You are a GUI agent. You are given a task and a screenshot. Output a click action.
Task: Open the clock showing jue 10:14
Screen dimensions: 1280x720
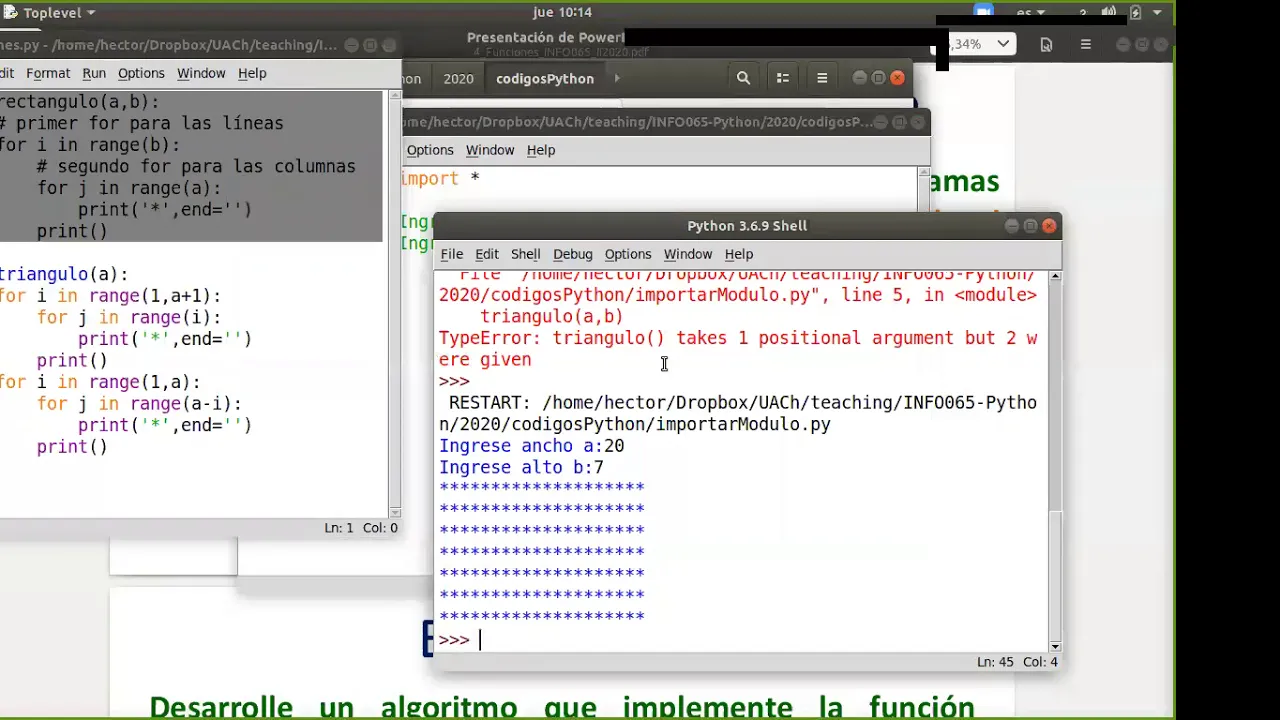(563, 12)
